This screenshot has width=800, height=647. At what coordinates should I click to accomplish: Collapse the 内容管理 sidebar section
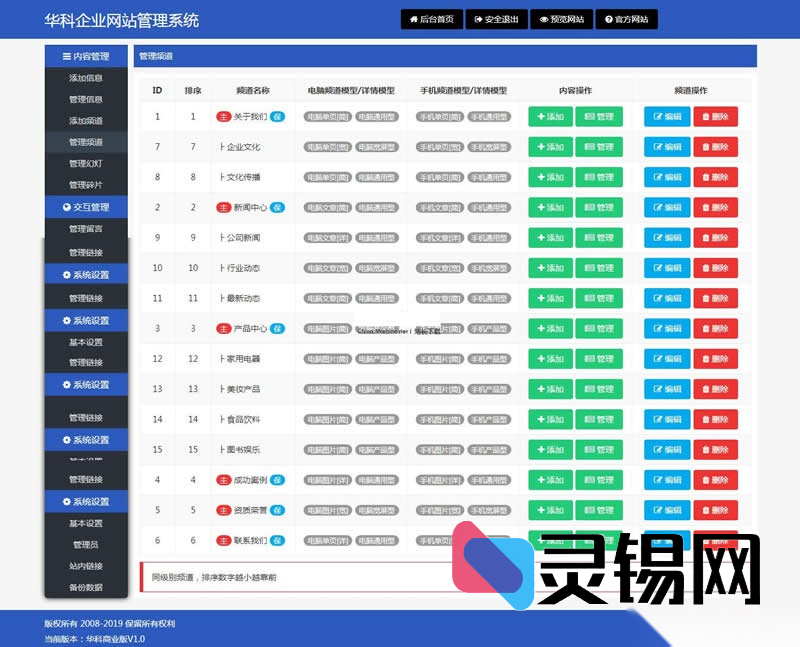86,56
